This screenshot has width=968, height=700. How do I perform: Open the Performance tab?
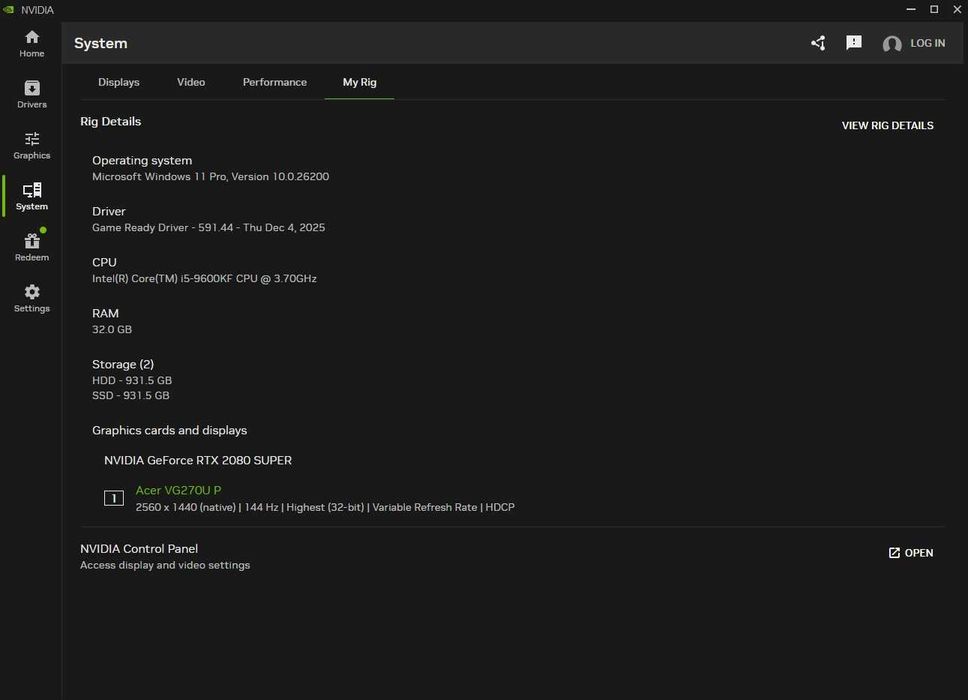tap(275, 82)
